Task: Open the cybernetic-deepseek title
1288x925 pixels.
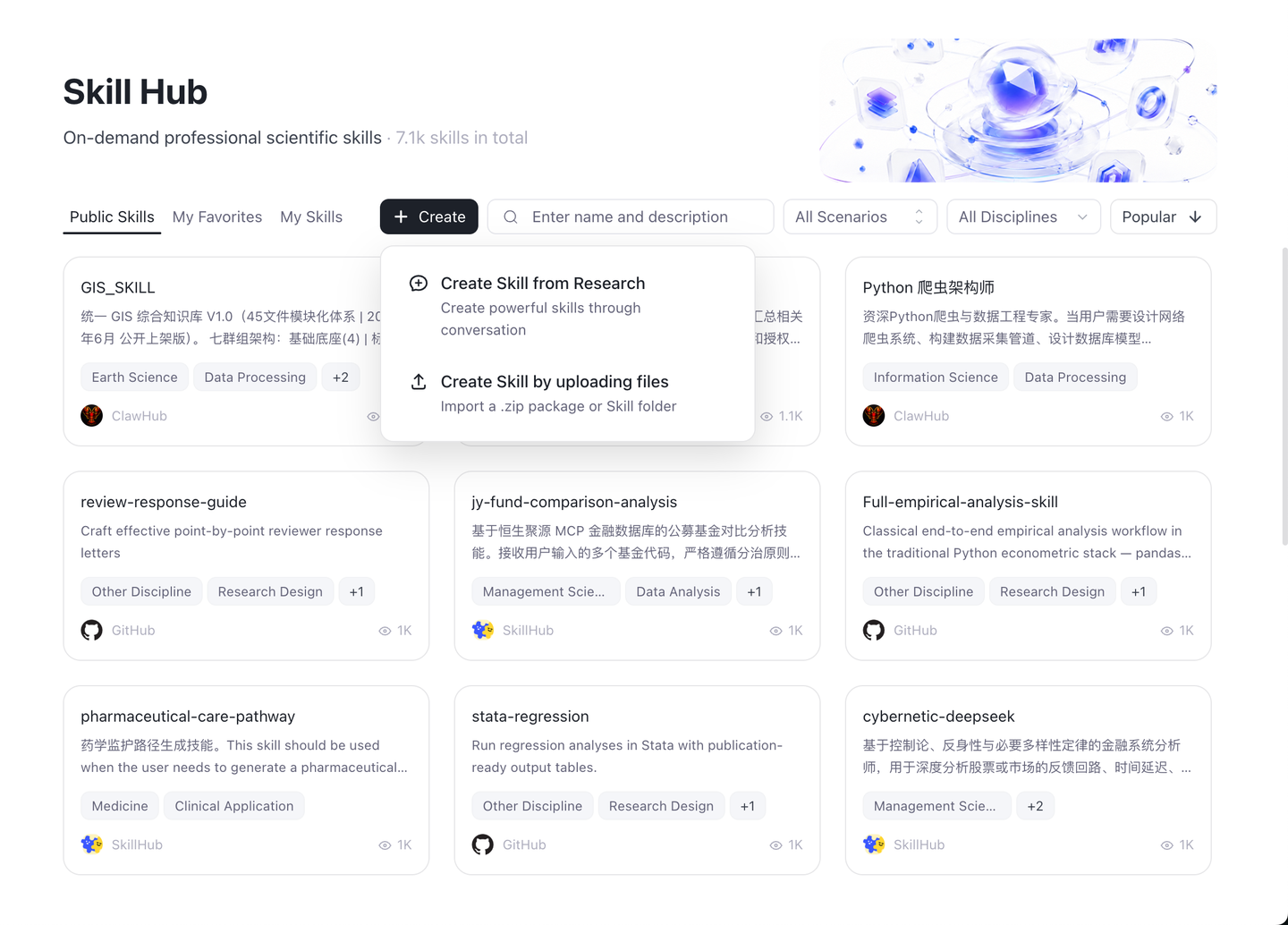Action: pos(939,717)
